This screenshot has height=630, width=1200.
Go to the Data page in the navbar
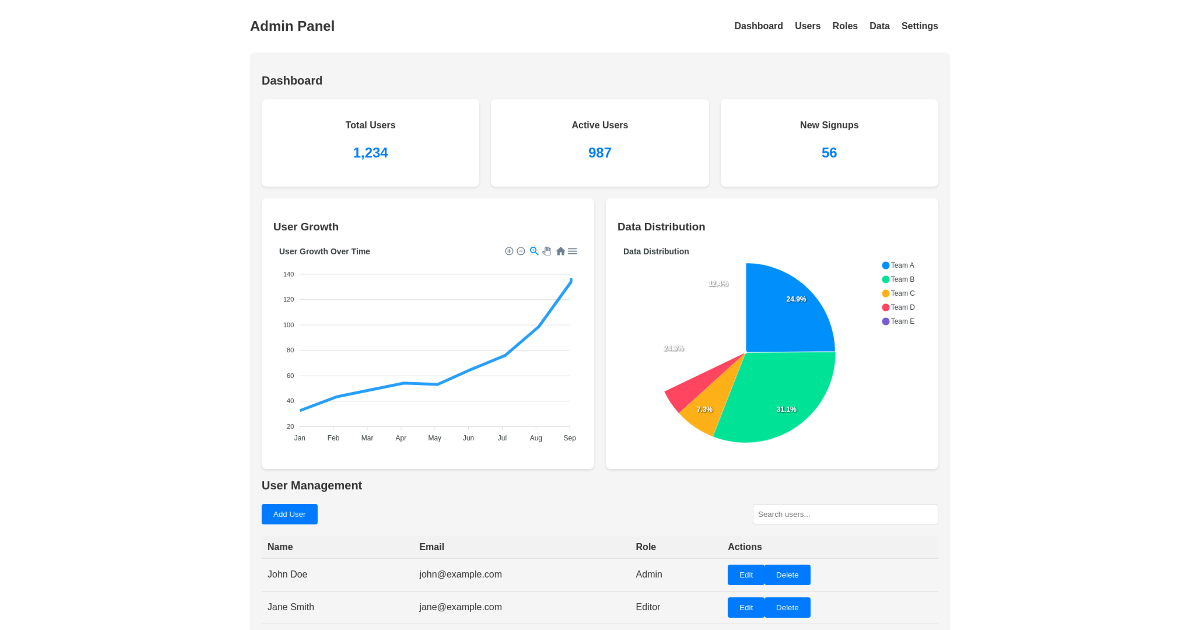point(879,26)
